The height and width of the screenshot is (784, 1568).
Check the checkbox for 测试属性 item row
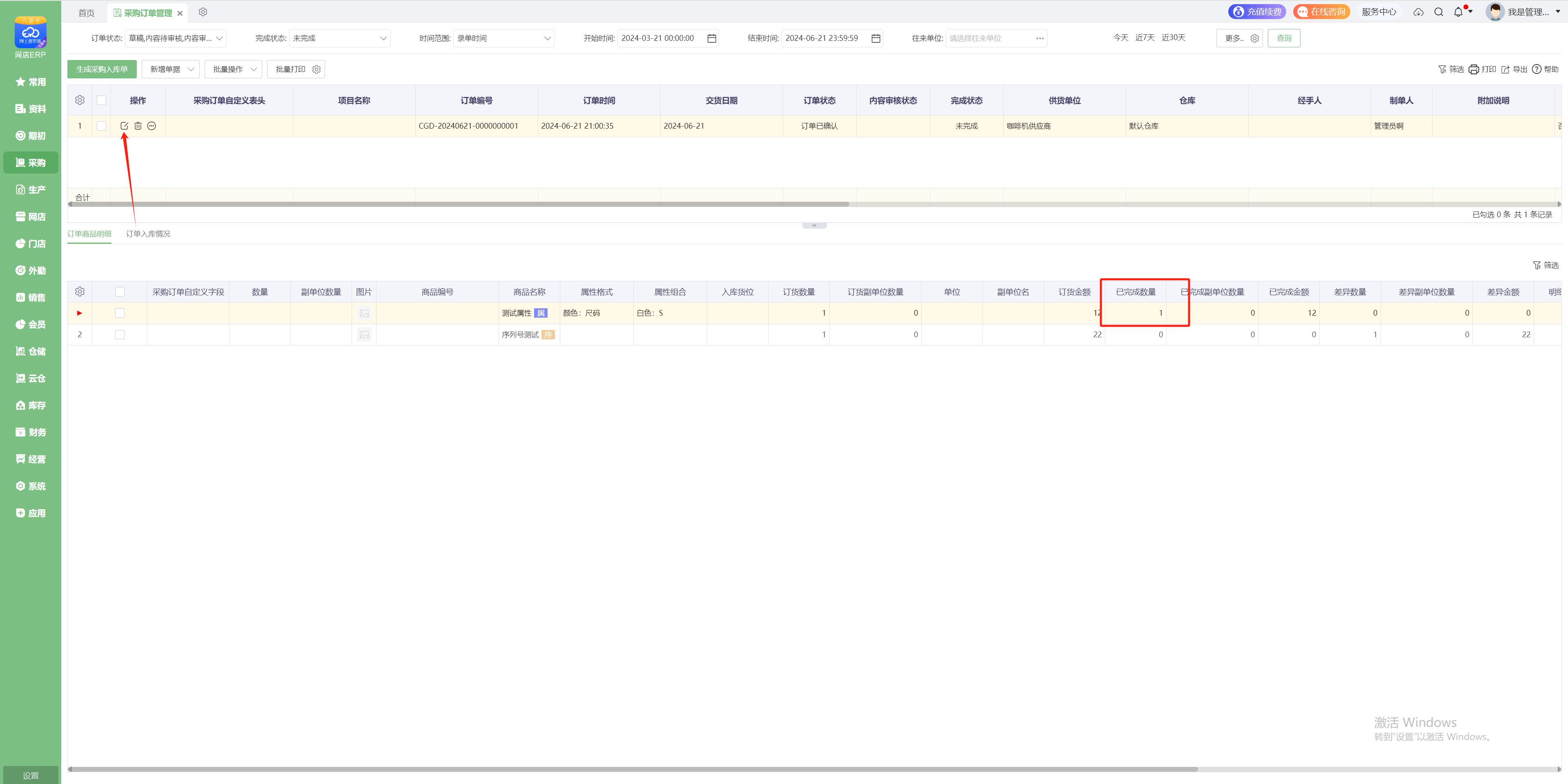120,314
